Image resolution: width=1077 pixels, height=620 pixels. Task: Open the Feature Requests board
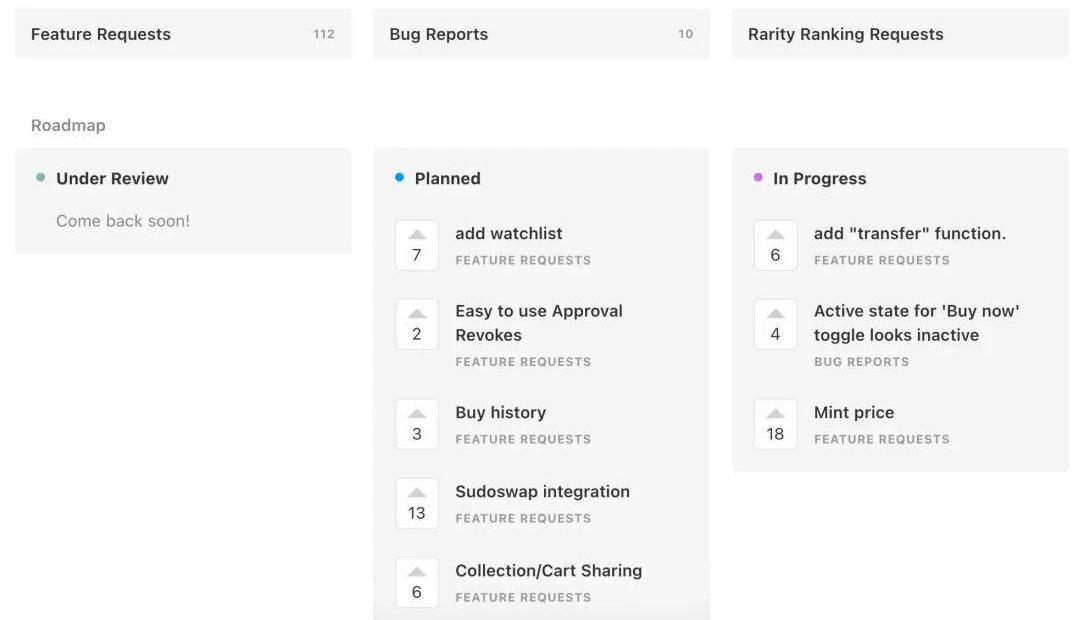coord(183,34)
